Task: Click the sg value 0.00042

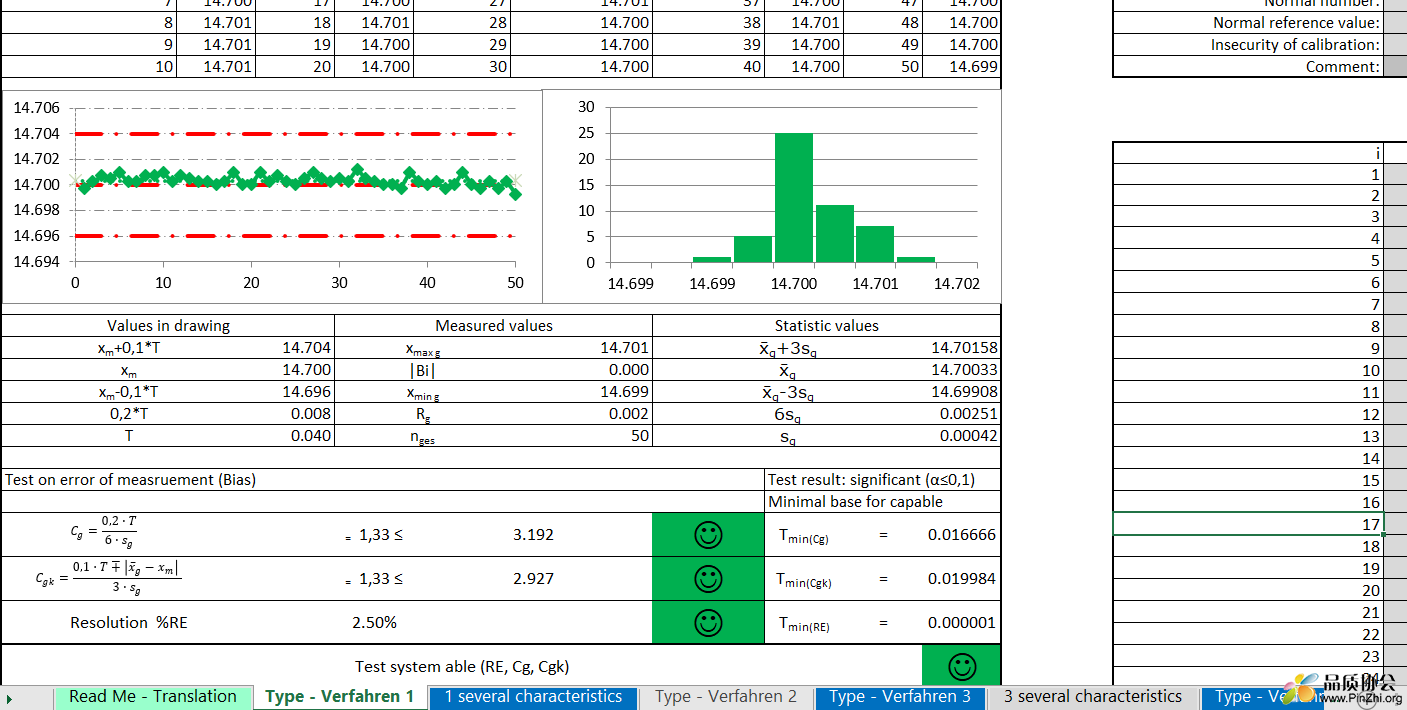Action: 969,436
